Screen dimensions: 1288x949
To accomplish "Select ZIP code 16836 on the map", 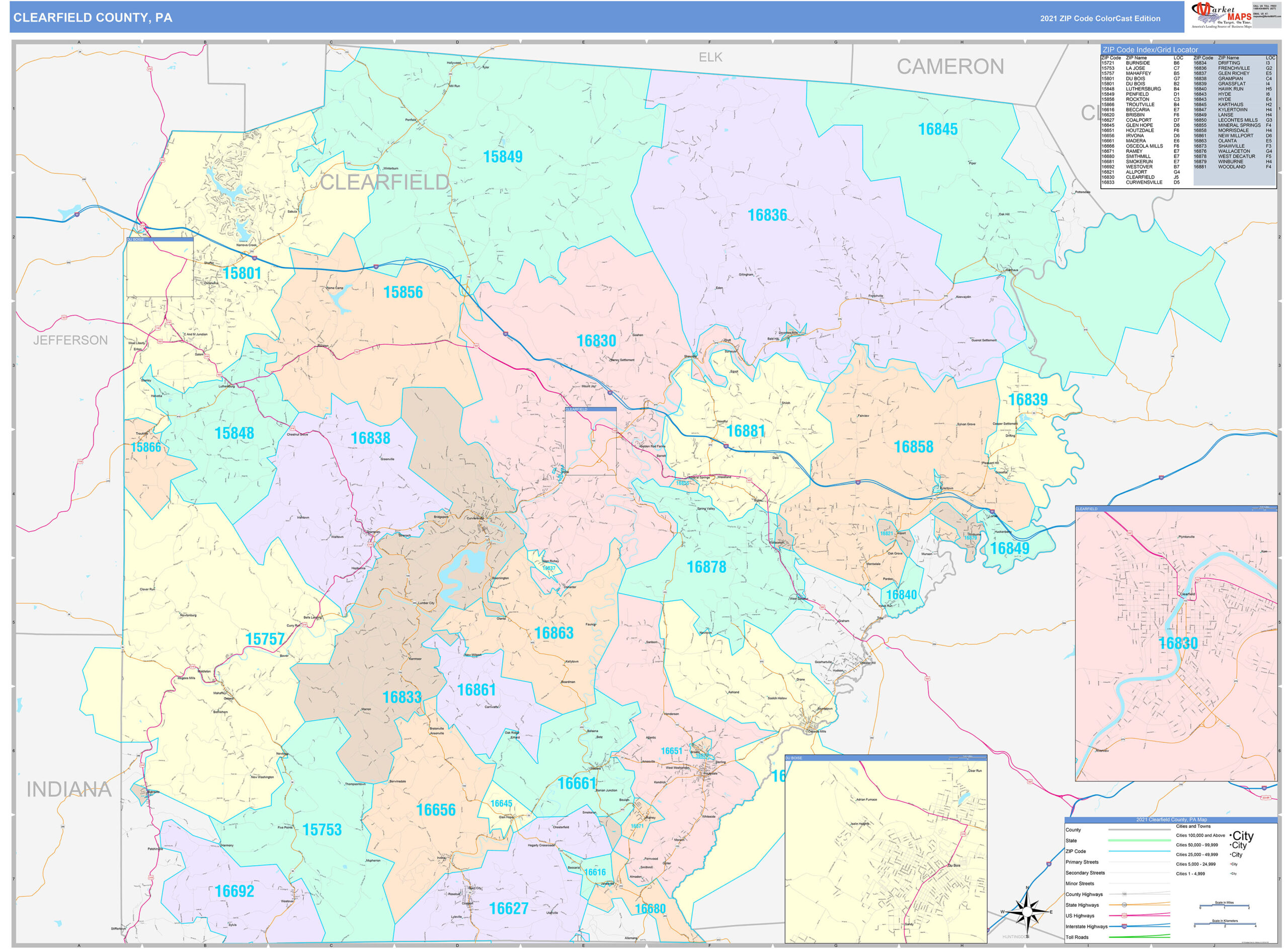I will coord(767,215).
